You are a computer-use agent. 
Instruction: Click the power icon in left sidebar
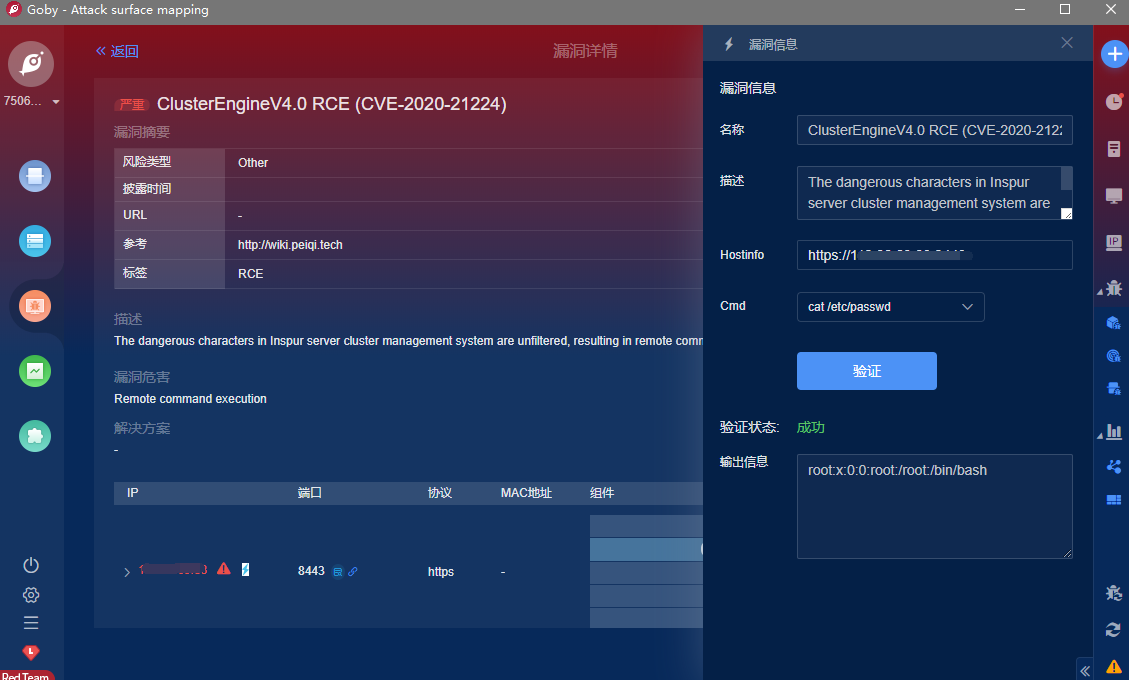pyautogui.click(x=31, y=565)
